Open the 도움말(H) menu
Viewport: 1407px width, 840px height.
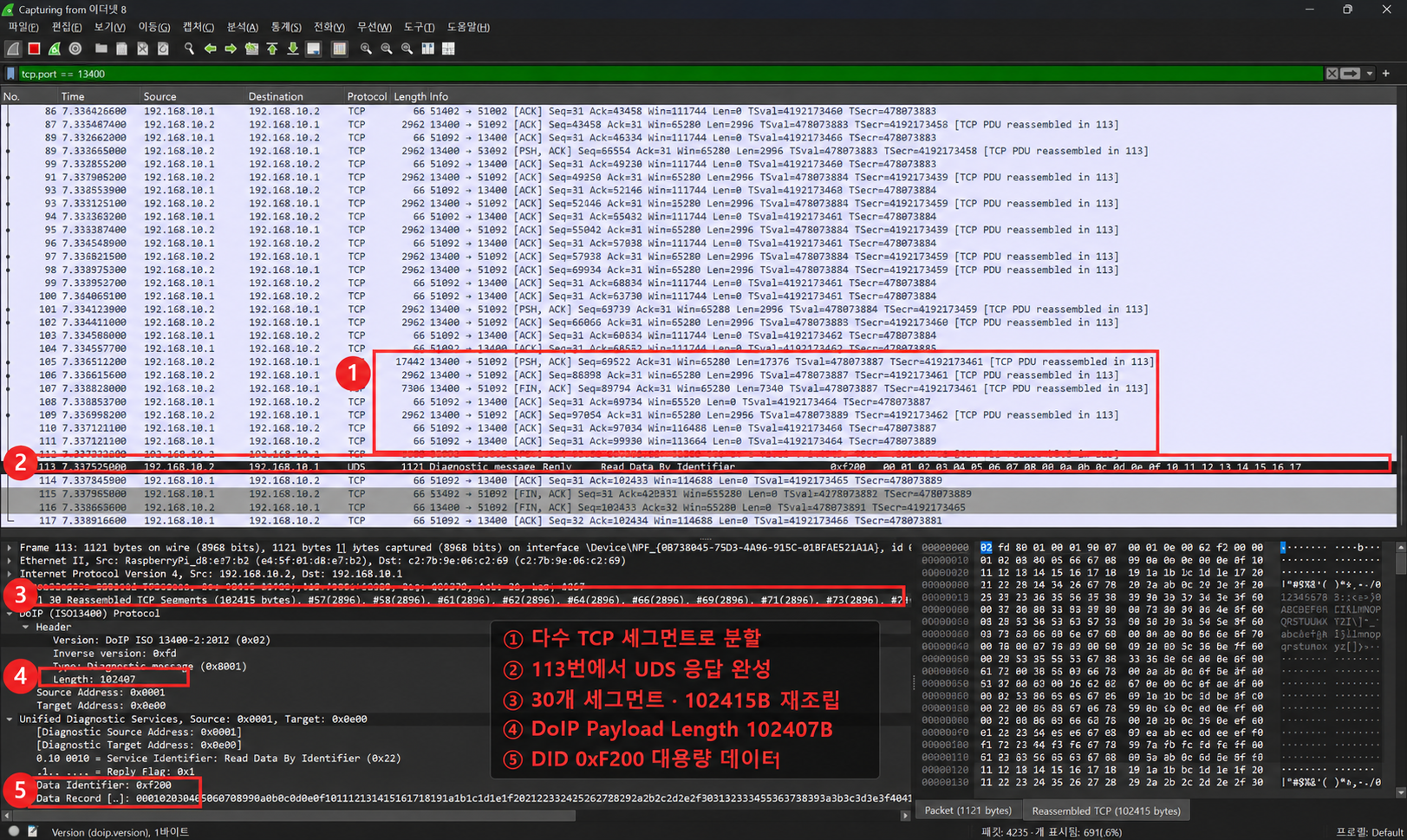[468, 27]
